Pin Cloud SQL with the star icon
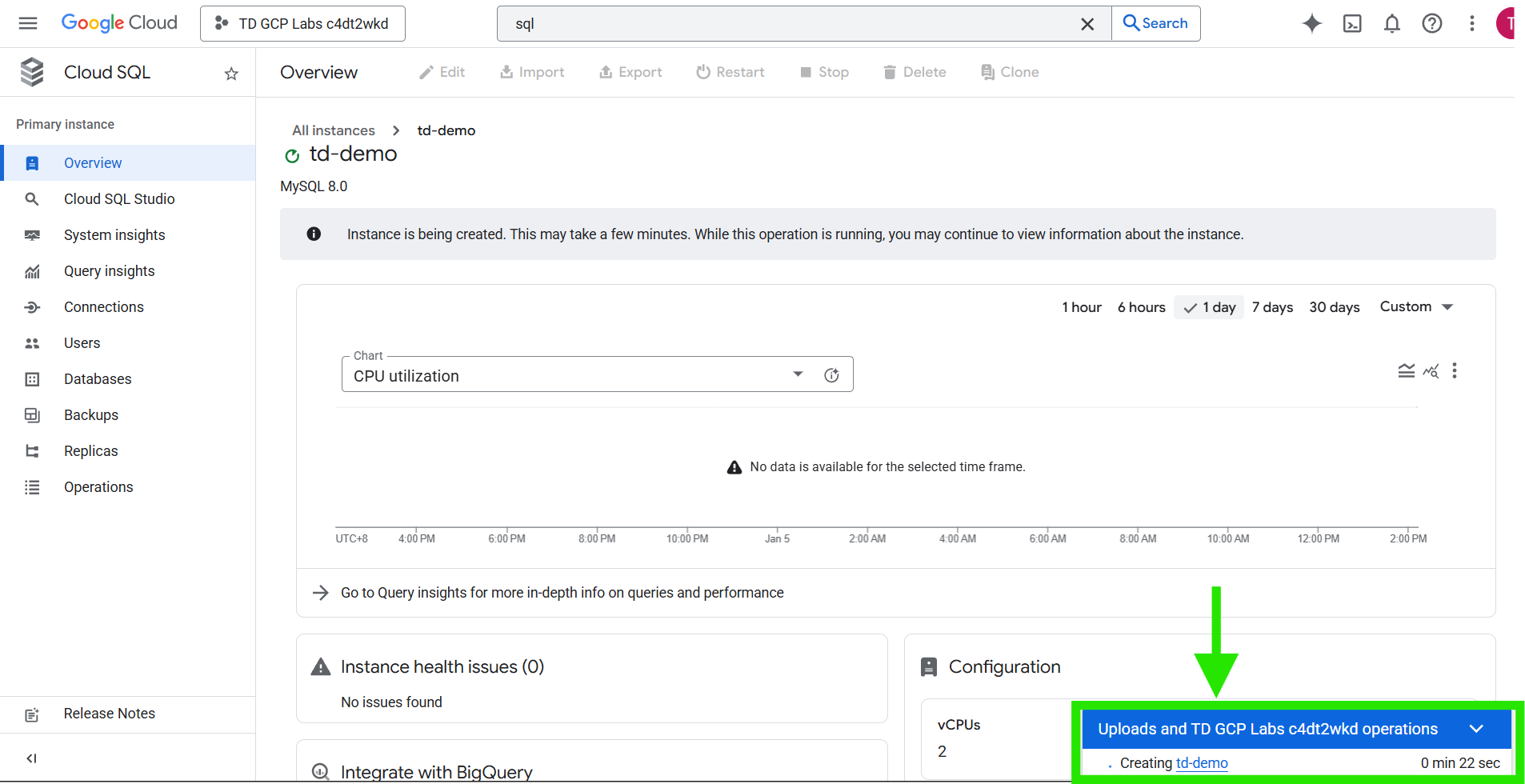Image resolution: width=1525 pixels, height=784 pixels. pyautogui.click(x=231, y=74)
